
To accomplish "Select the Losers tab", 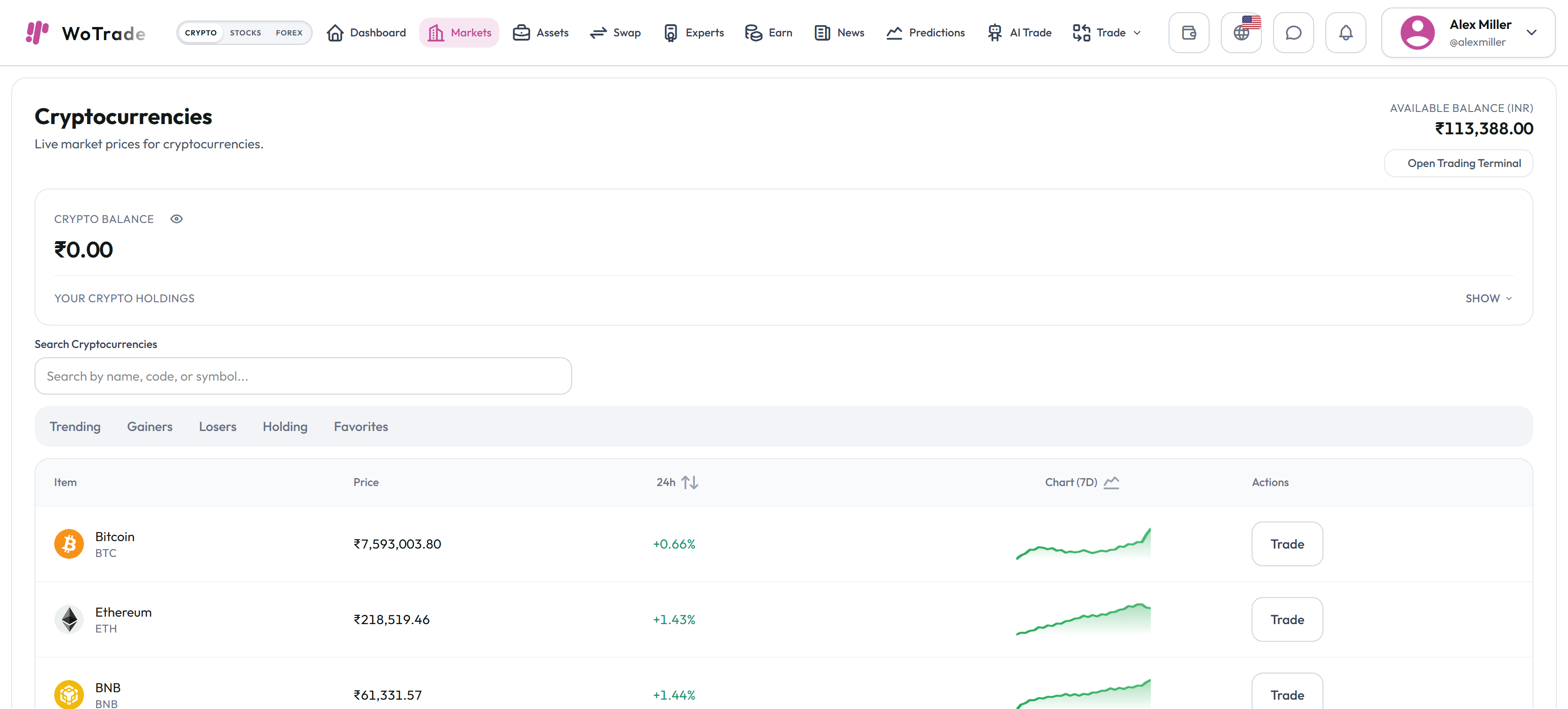I will click(217, 427).
